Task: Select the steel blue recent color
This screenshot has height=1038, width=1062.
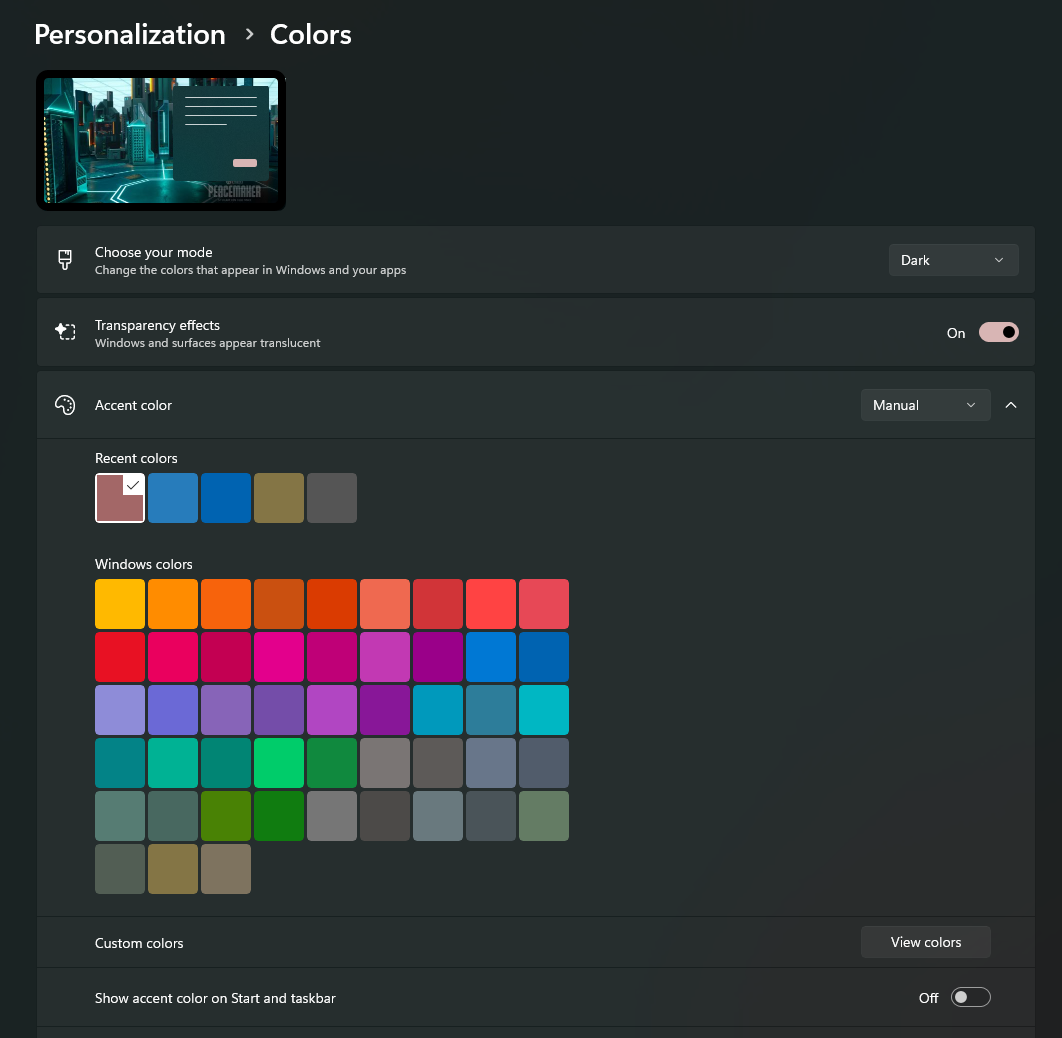Action: point(172,497)
